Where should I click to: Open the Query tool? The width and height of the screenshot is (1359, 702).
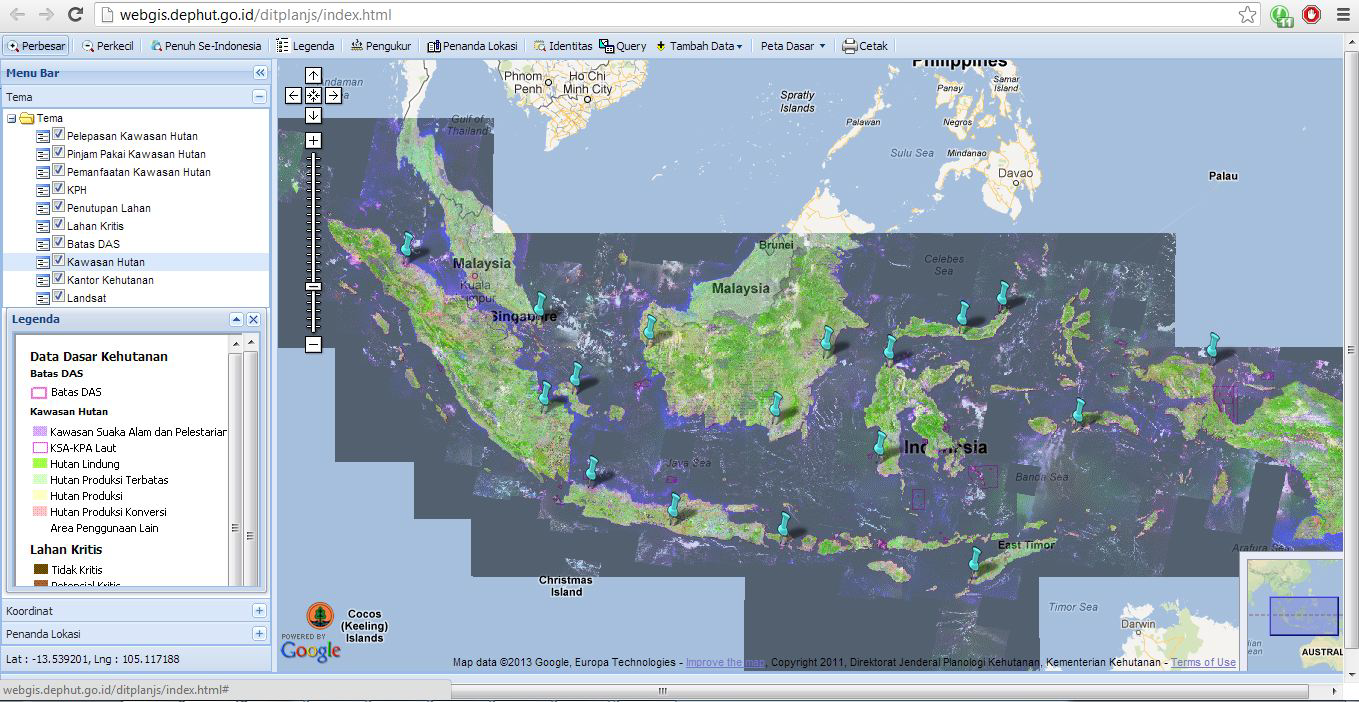[624, 45]
